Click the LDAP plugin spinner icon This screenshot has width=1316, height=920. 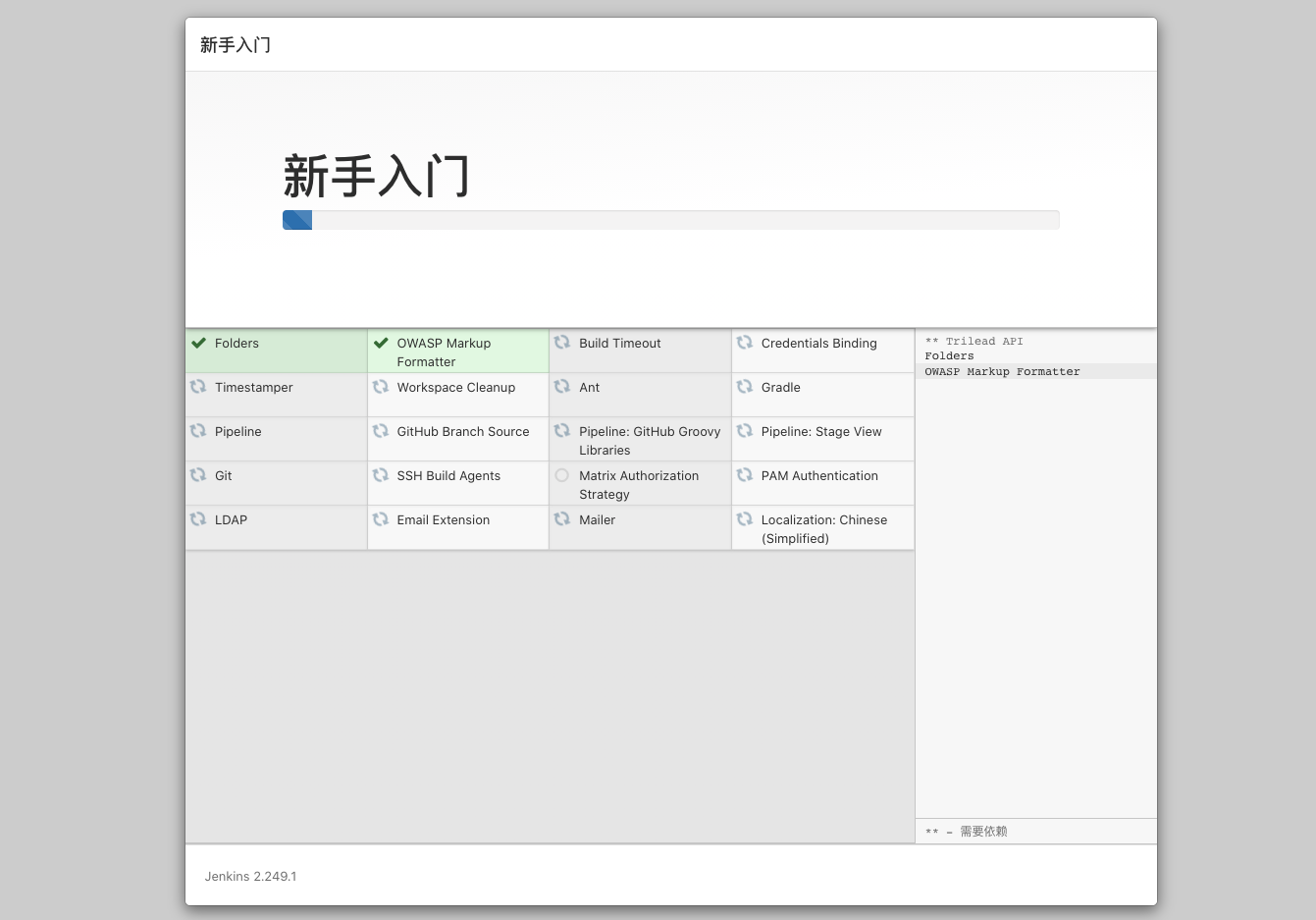coord(198,519)
